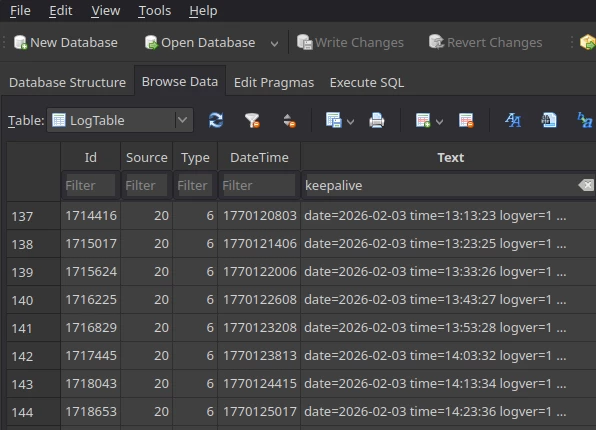Select the Id cell 1715017

(x=90, y=244)
